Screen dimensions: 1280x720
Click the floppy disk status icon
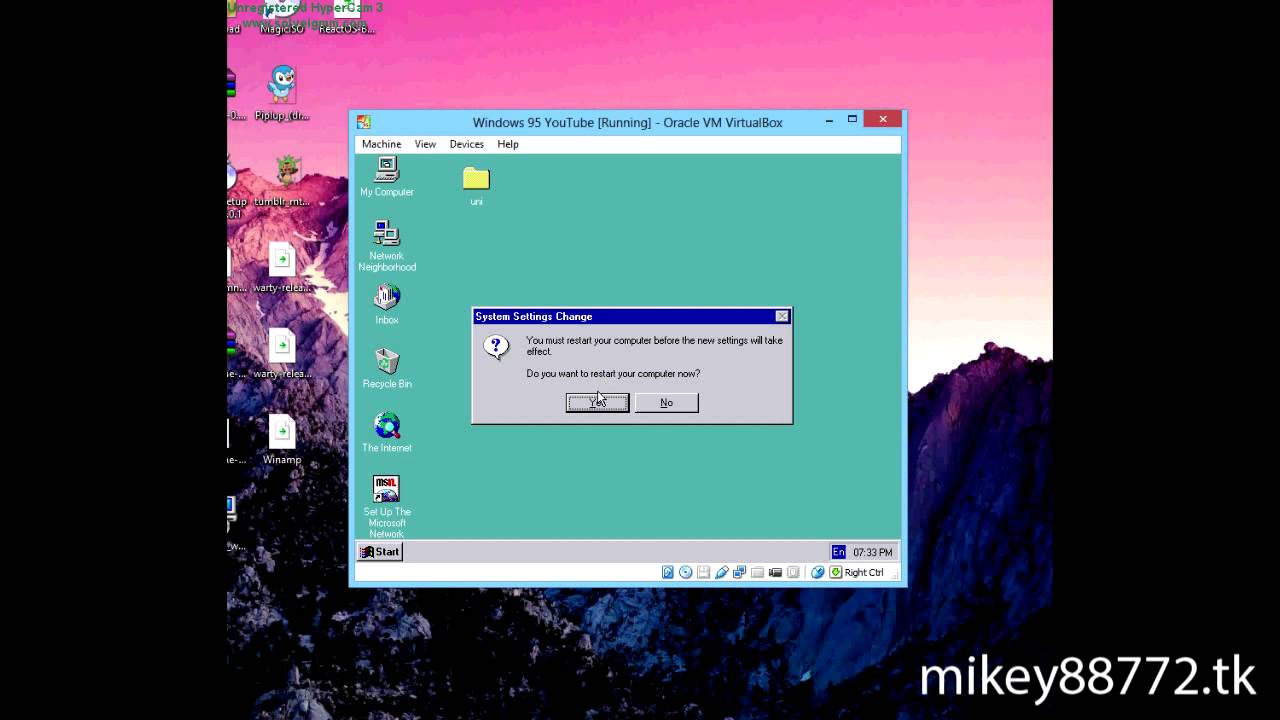click(x=703, y=572)
